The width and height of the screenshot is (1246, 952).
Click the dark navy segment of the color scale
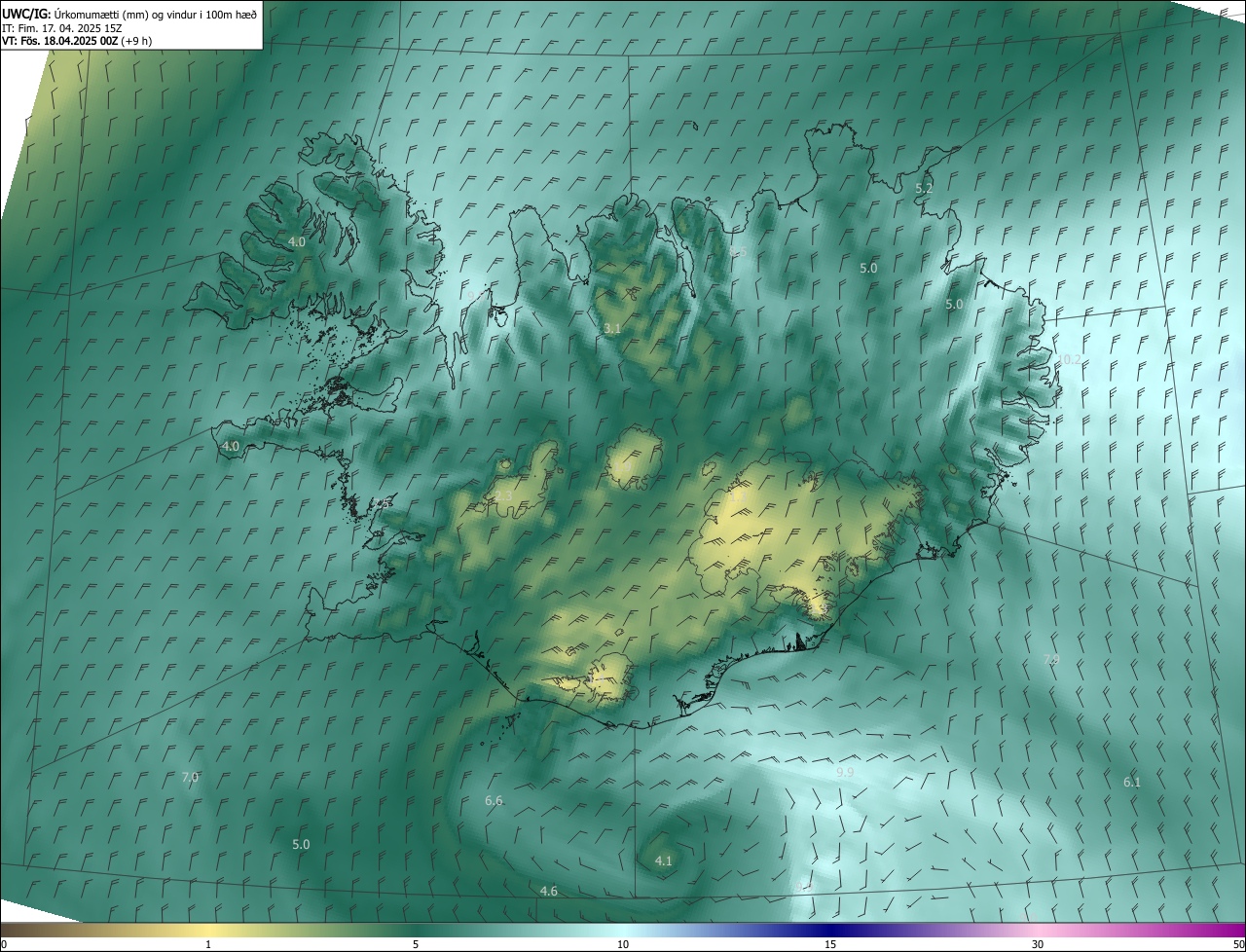(x=832, y=930)
